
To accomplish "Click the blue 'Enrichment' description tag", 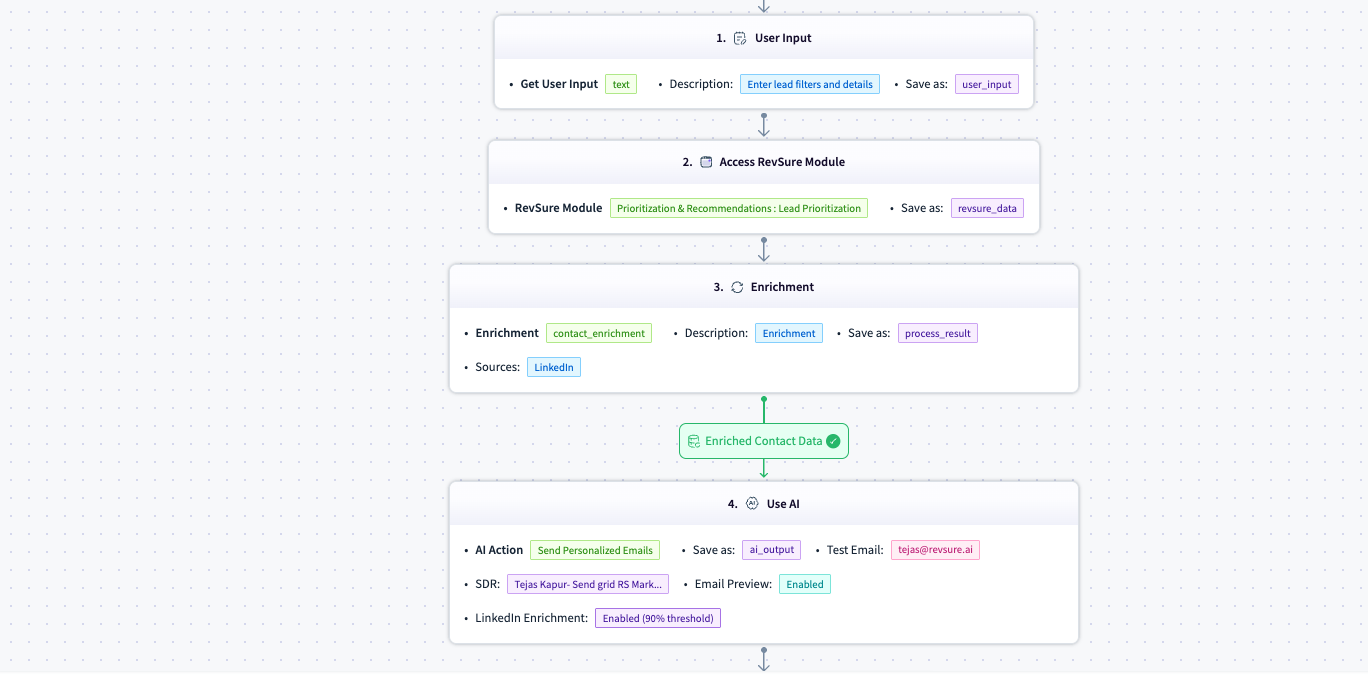I will point(789,333).
